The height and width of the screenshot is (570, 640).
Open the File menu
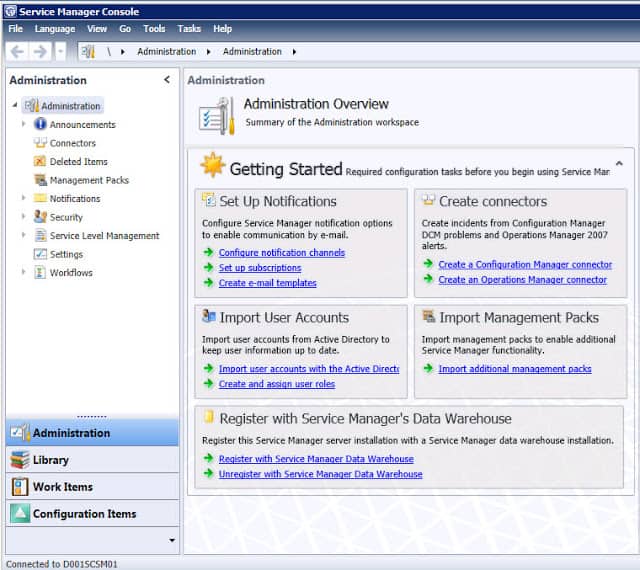[x=16, y=29]
